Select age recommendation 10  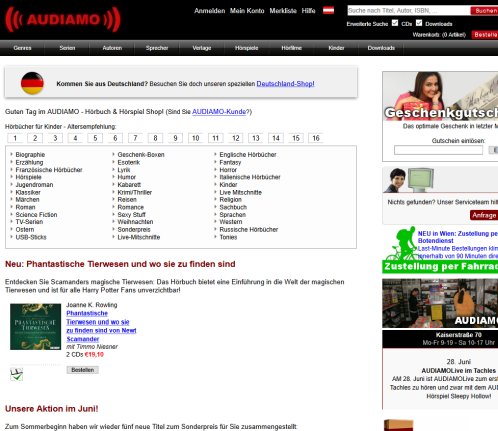click(x=196, y=138)
